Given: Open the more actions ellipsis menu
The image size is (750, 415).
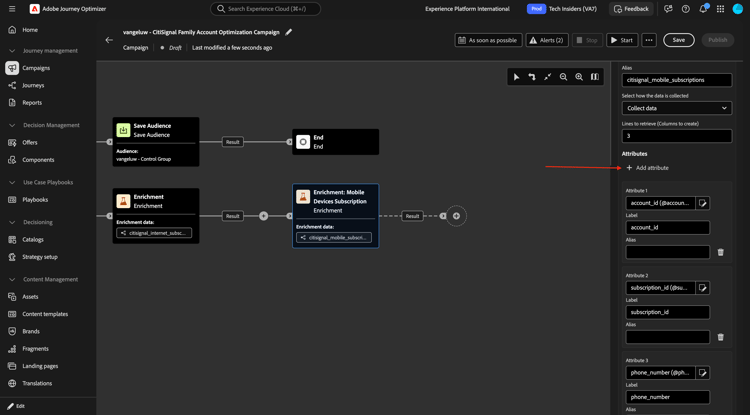Looking at the screenshot, I should pyautogui.click(x=649, y=40).
